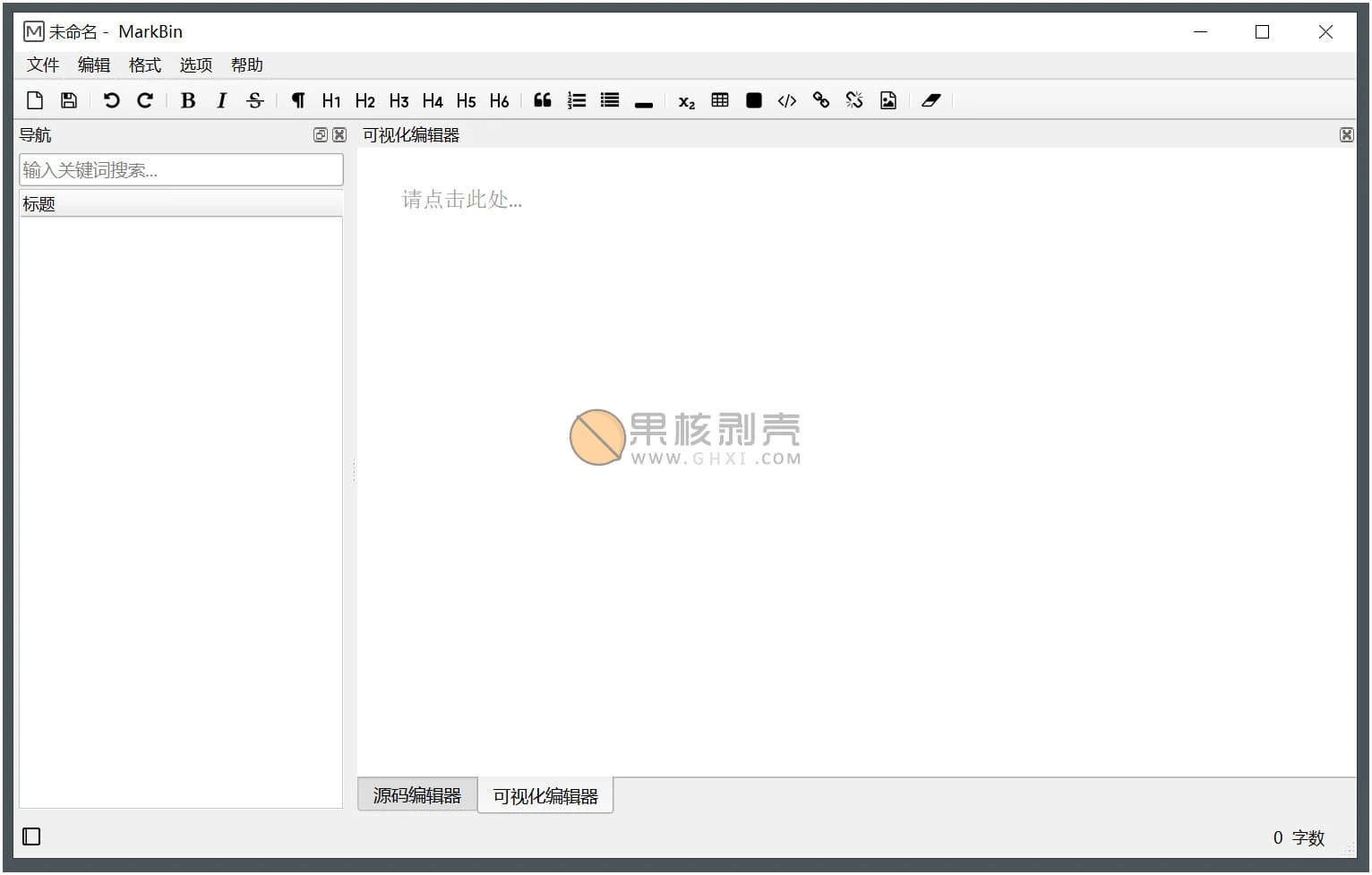Apply Heading 3 style
1372x875 pixels.
click(x=399, y=100)
